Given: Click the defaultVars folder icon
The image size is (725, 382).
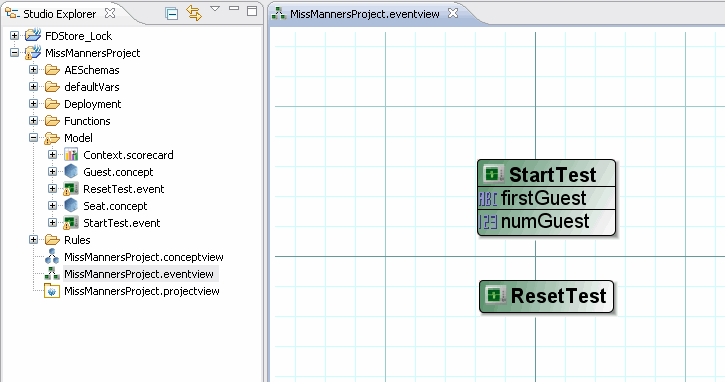Looking at the screenshot, I should (52, 87).
